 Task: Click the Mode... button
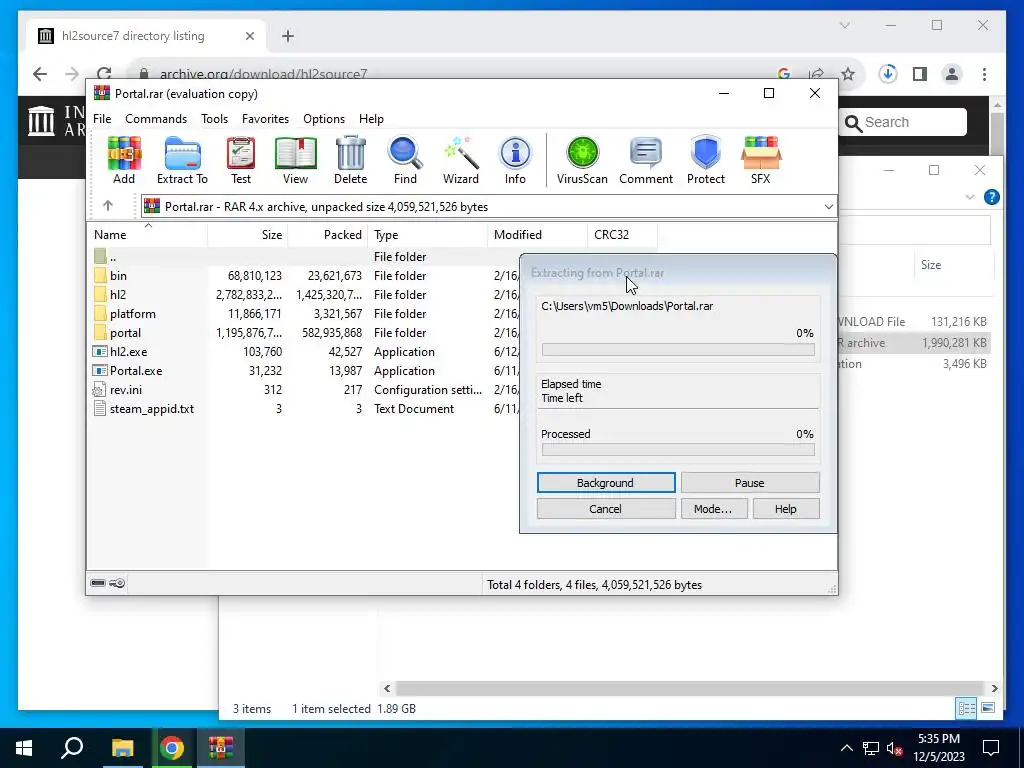point(714,509)
